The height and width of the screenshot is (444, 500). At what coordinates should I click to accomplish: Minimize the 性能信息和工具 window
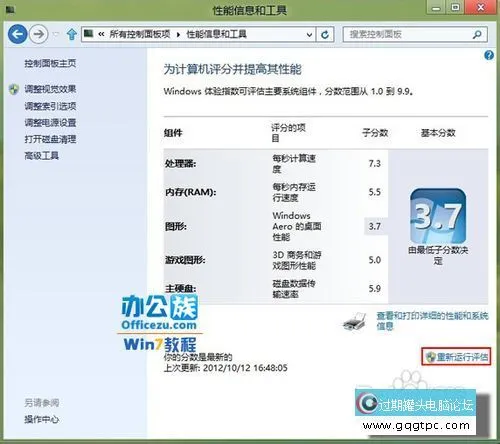point(436,7)
